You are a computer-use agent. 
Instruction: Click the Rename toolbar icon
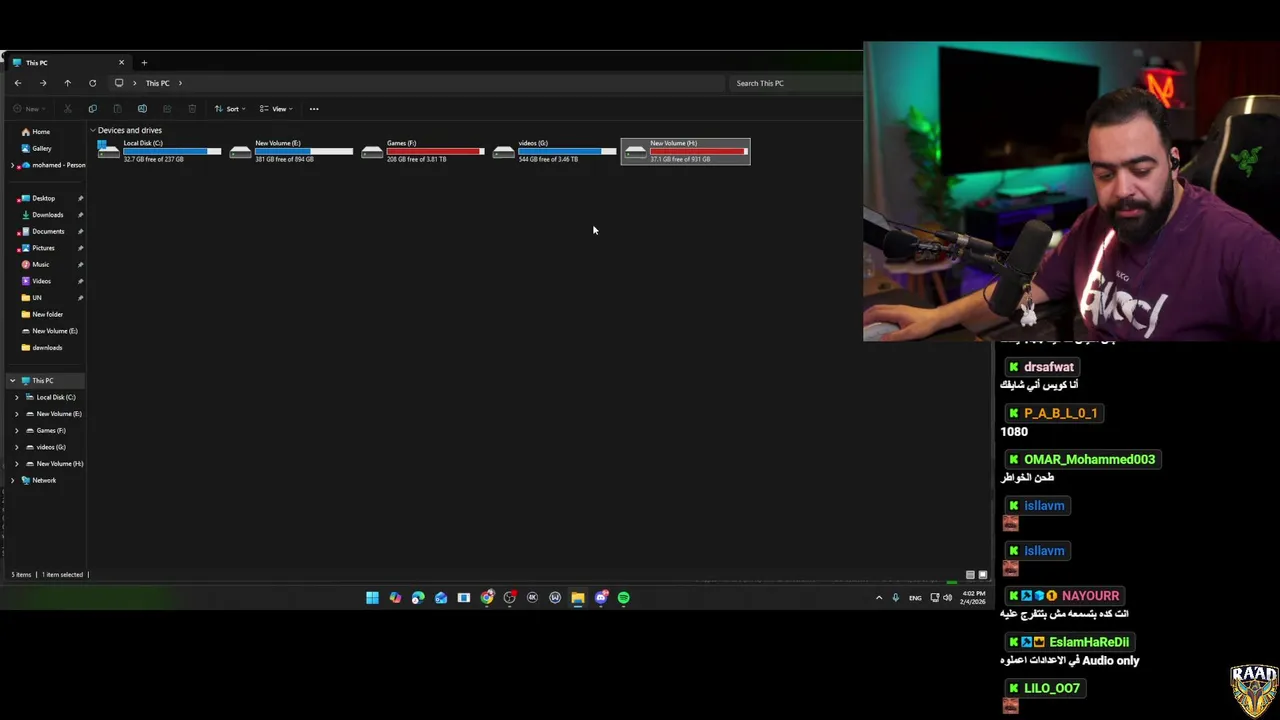click(x=142, y=109)
